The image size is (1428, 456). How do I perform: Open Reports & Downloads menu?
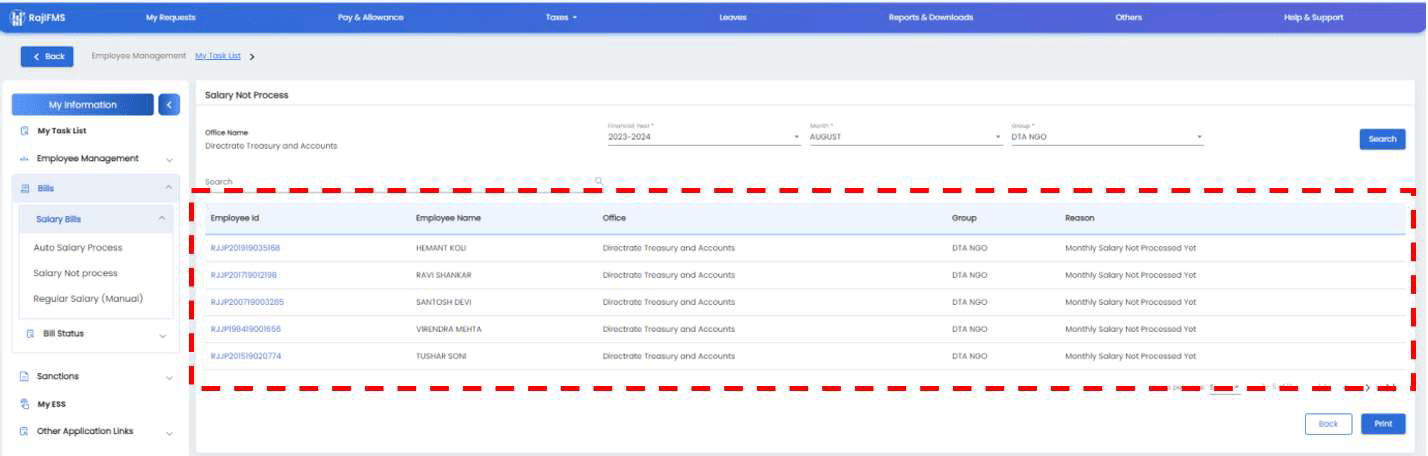(930, 17)
